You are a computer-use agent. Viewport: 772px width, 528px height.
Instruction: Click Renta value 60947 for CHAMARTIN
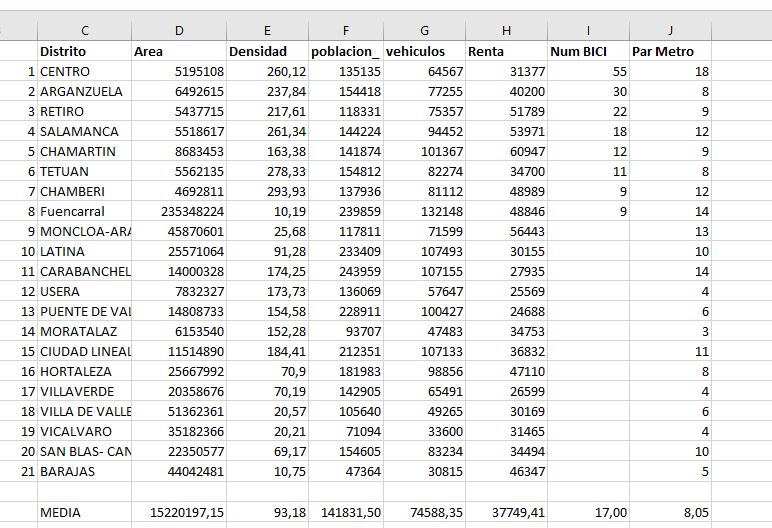[507, 152]
